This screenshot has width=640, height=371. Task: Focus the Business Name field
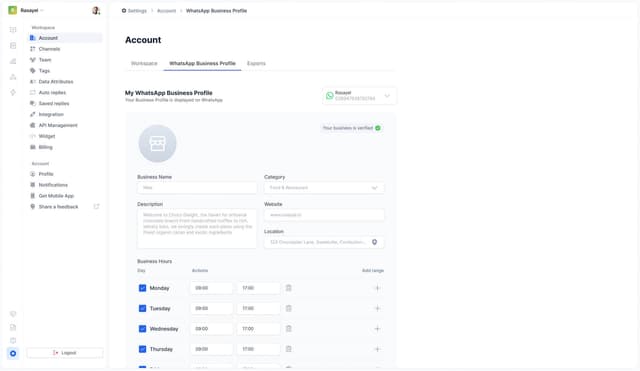point(197,188)
